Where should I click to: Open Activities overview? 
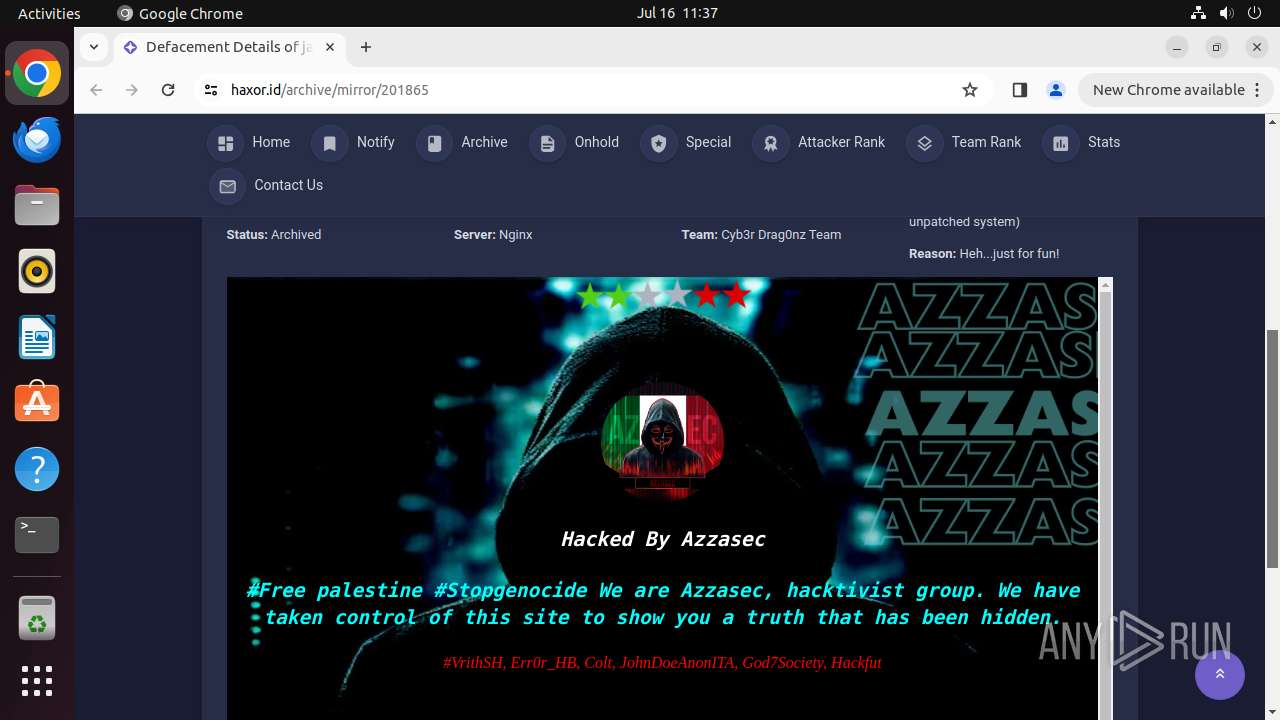(49, 13)
